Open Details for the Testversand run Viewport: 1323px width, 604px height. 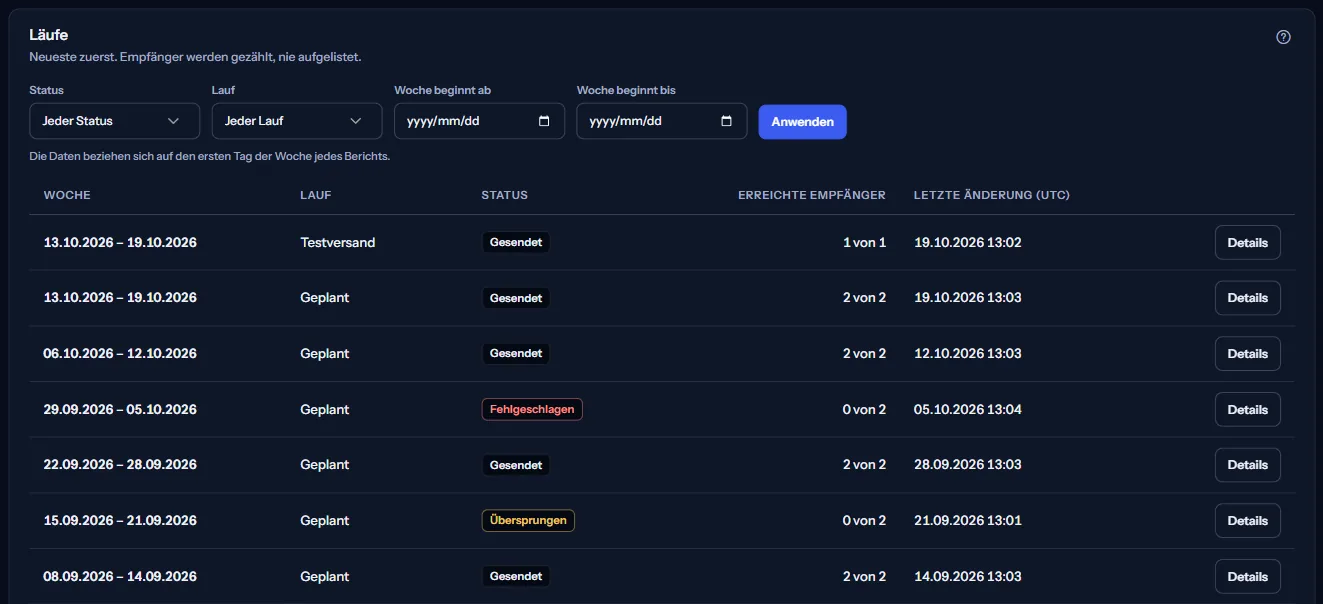coord(1247,242)
